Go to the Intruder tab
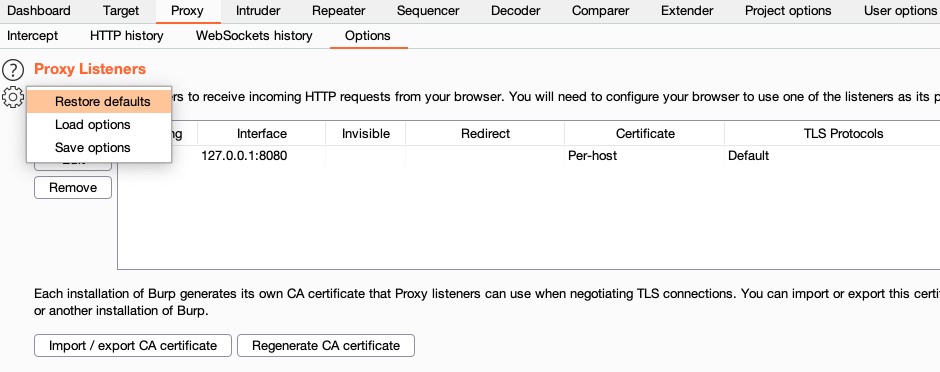 coord(258,11)
